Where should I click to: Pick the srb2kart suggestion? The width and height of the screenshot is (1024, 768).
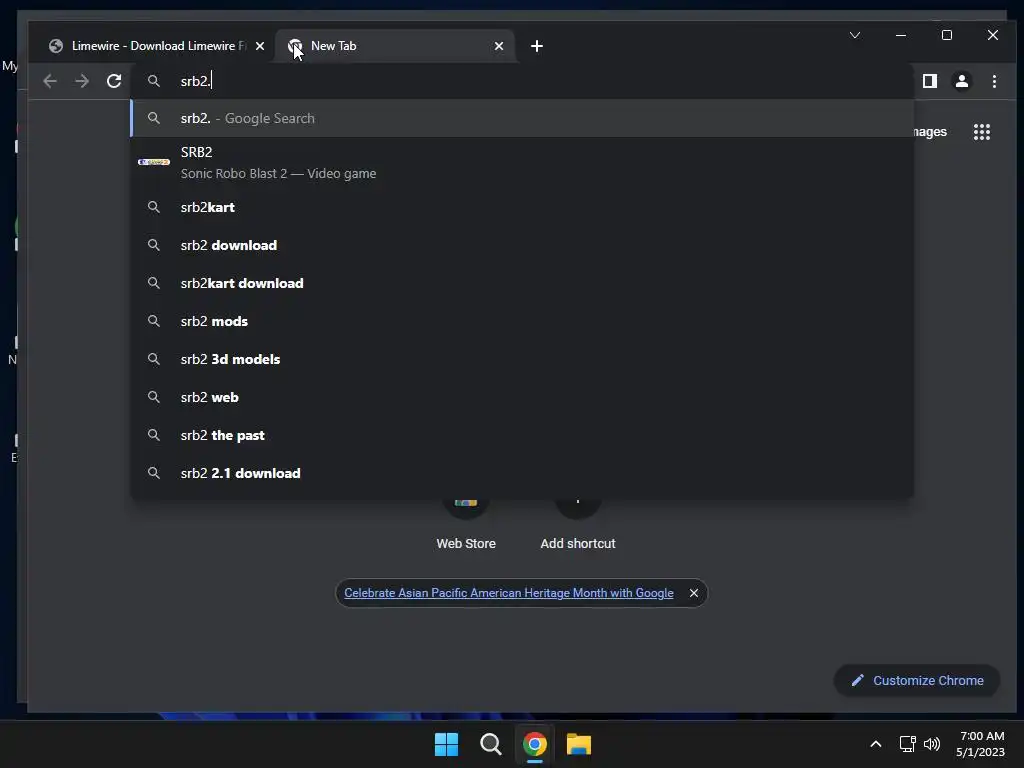point(522,207)
